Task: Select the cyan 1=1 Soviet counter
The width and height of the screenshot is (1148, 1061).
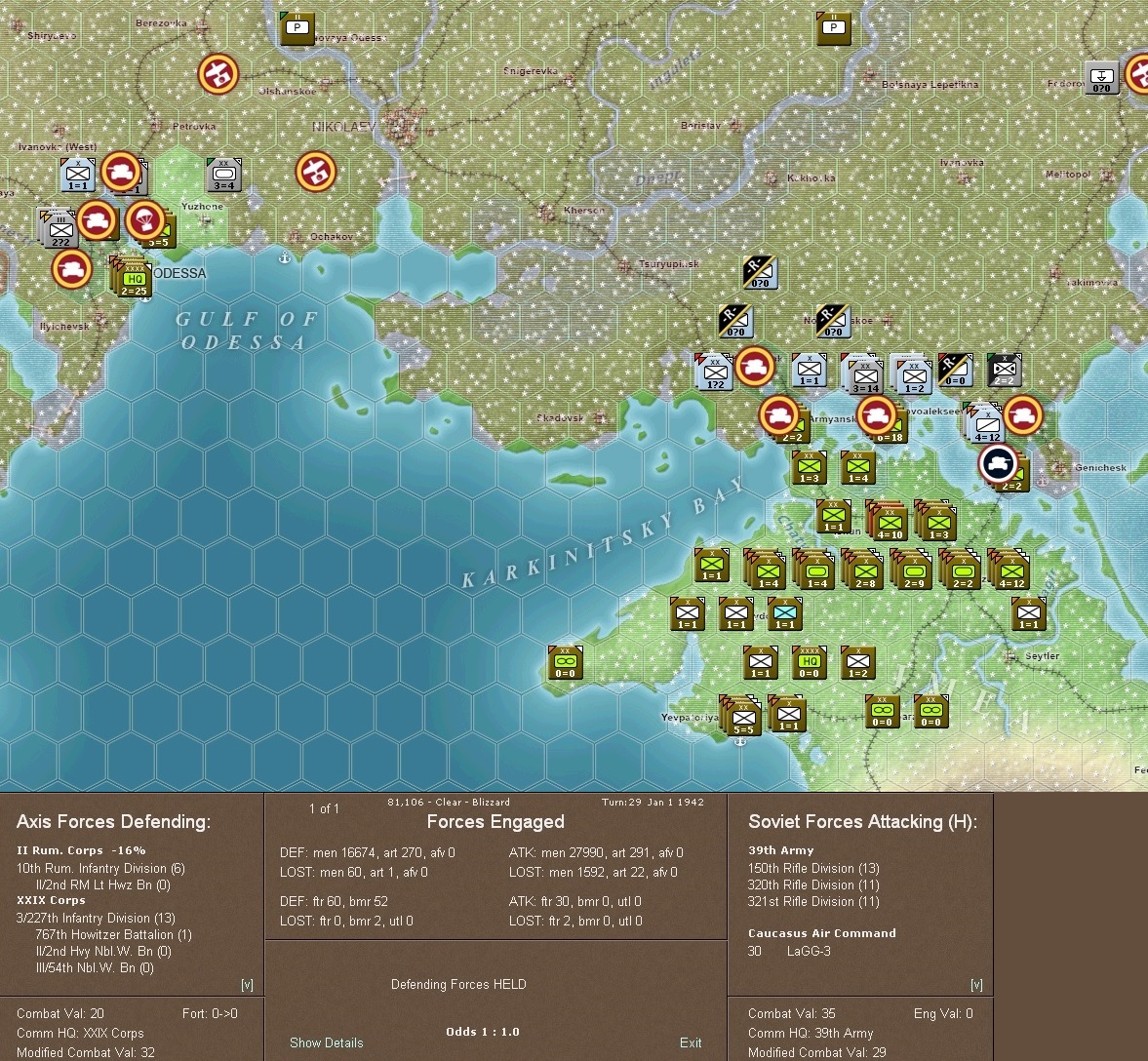Action: click(785, 613)
